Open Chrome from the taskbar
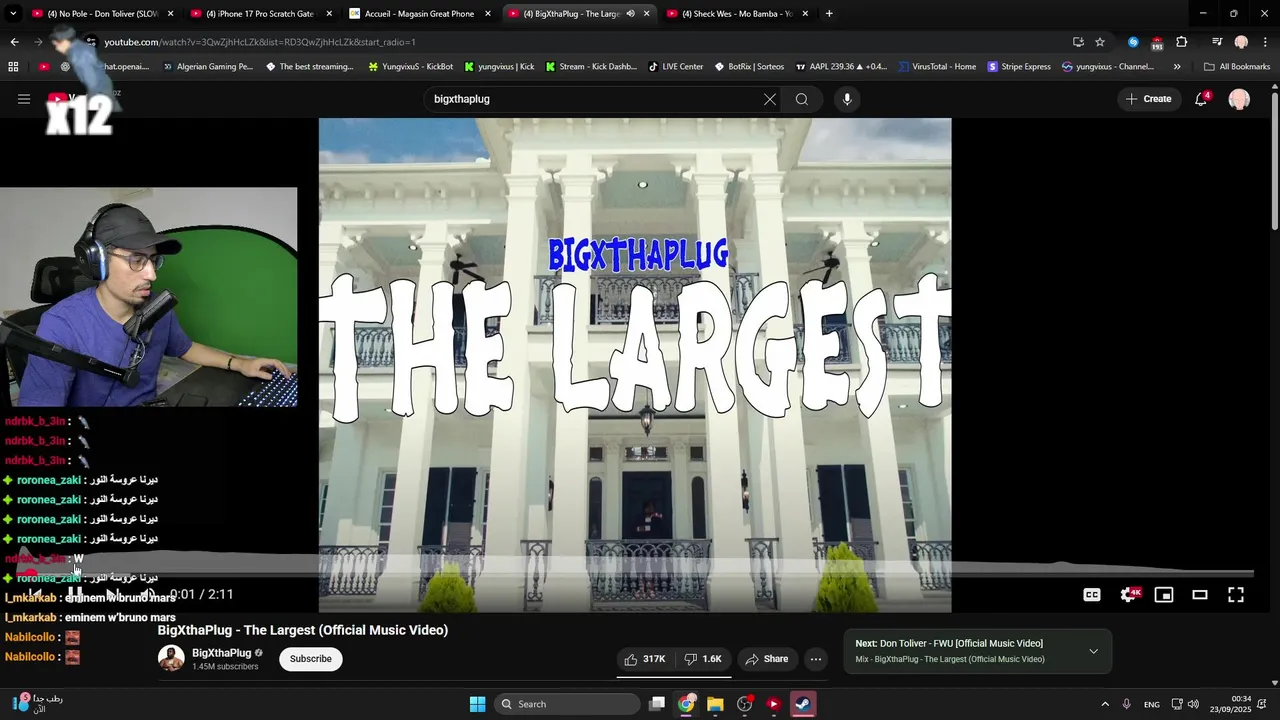This screenshot has width=1280, height=720. pos(686,704)
